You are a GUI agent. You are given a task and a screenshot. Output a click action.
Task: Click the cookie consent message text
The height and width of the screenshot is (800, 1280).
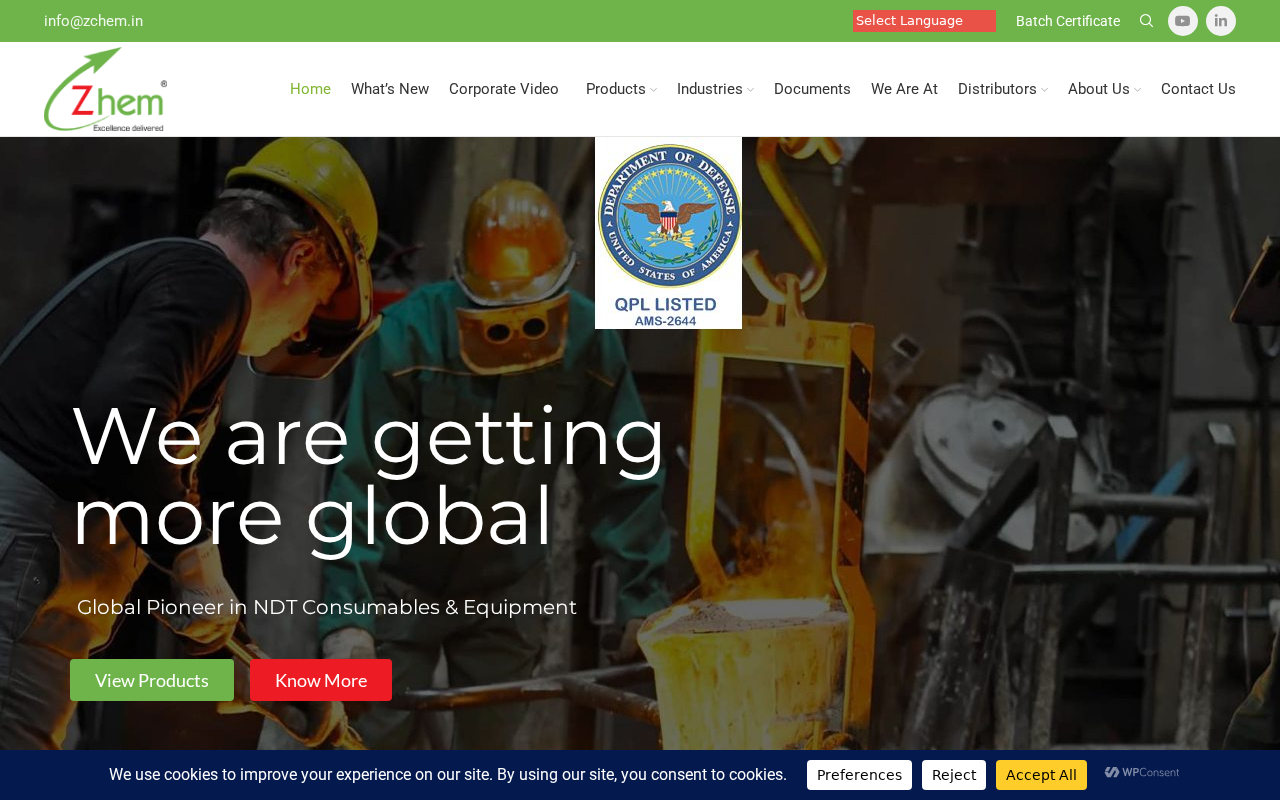pyautogui.click(x=448, y=775)
